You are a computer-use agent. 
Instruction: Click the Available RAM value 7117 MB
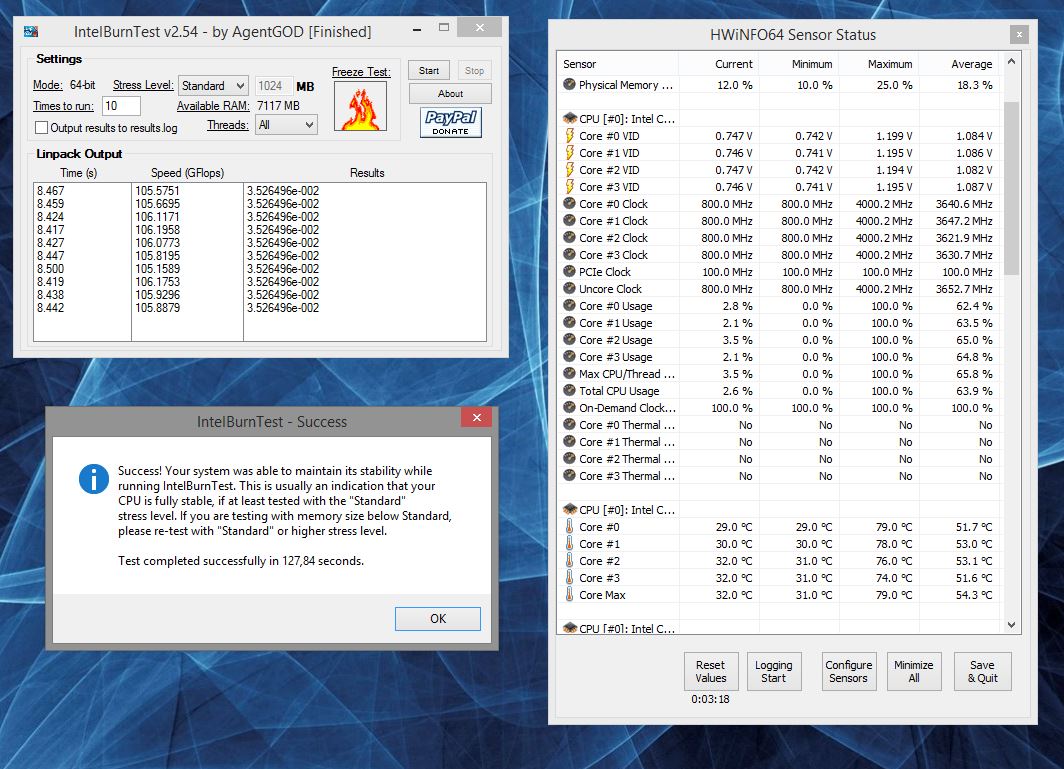click(x=278, y=106)
